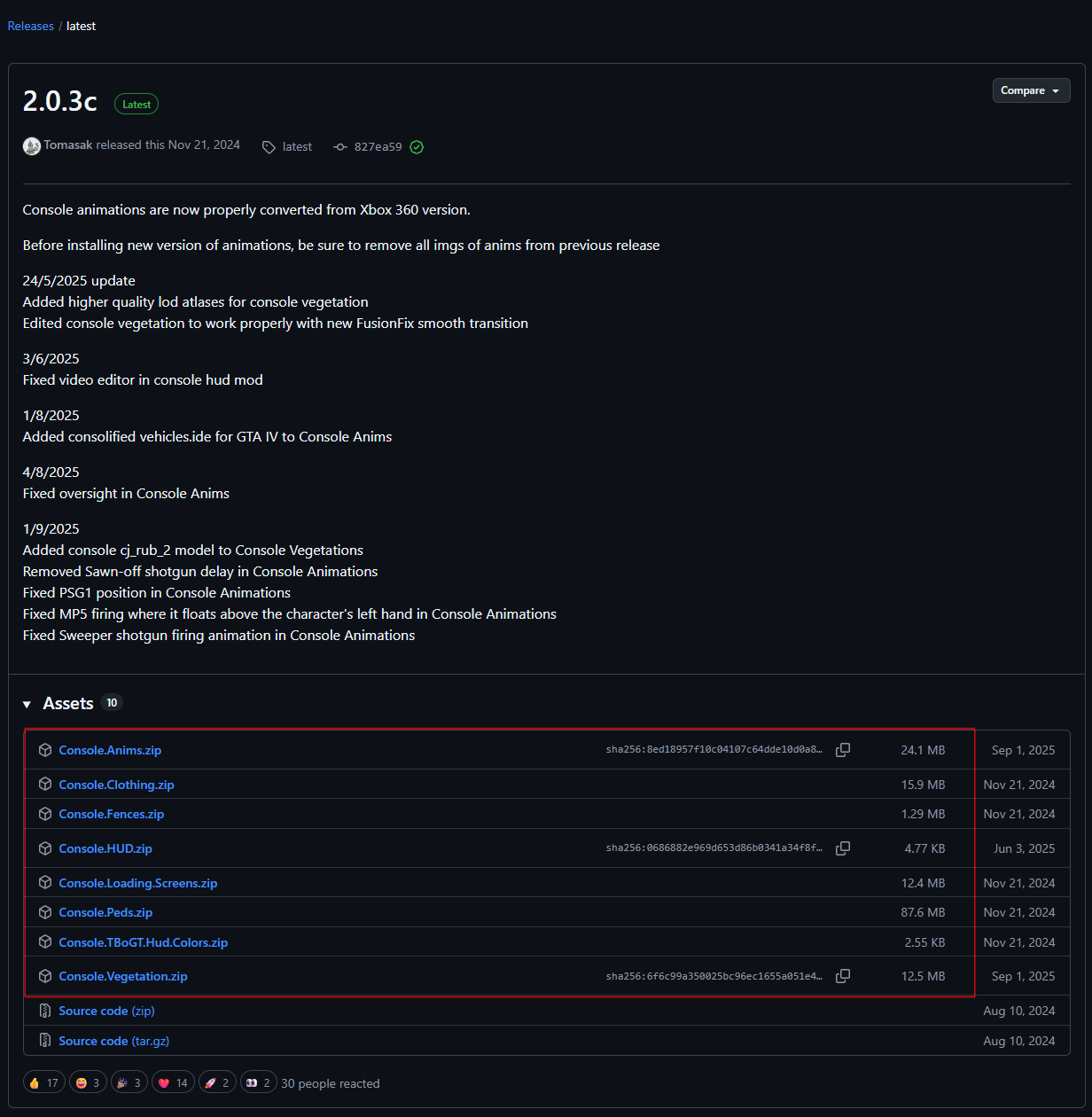Click the verified commit checkmark icon

pos(417,147)
